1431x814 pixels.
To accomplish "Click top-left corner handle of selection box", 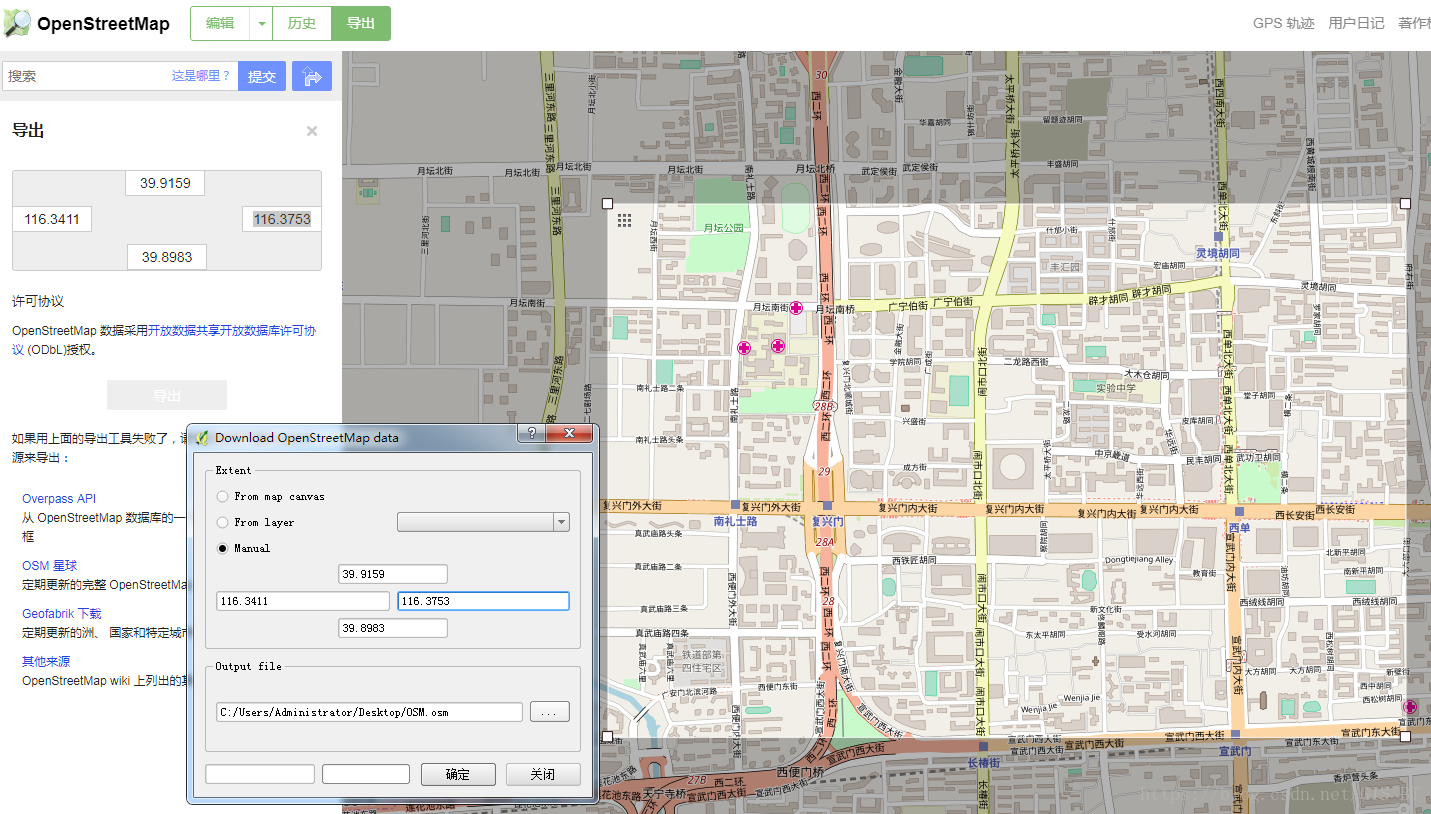I will 607,203.
